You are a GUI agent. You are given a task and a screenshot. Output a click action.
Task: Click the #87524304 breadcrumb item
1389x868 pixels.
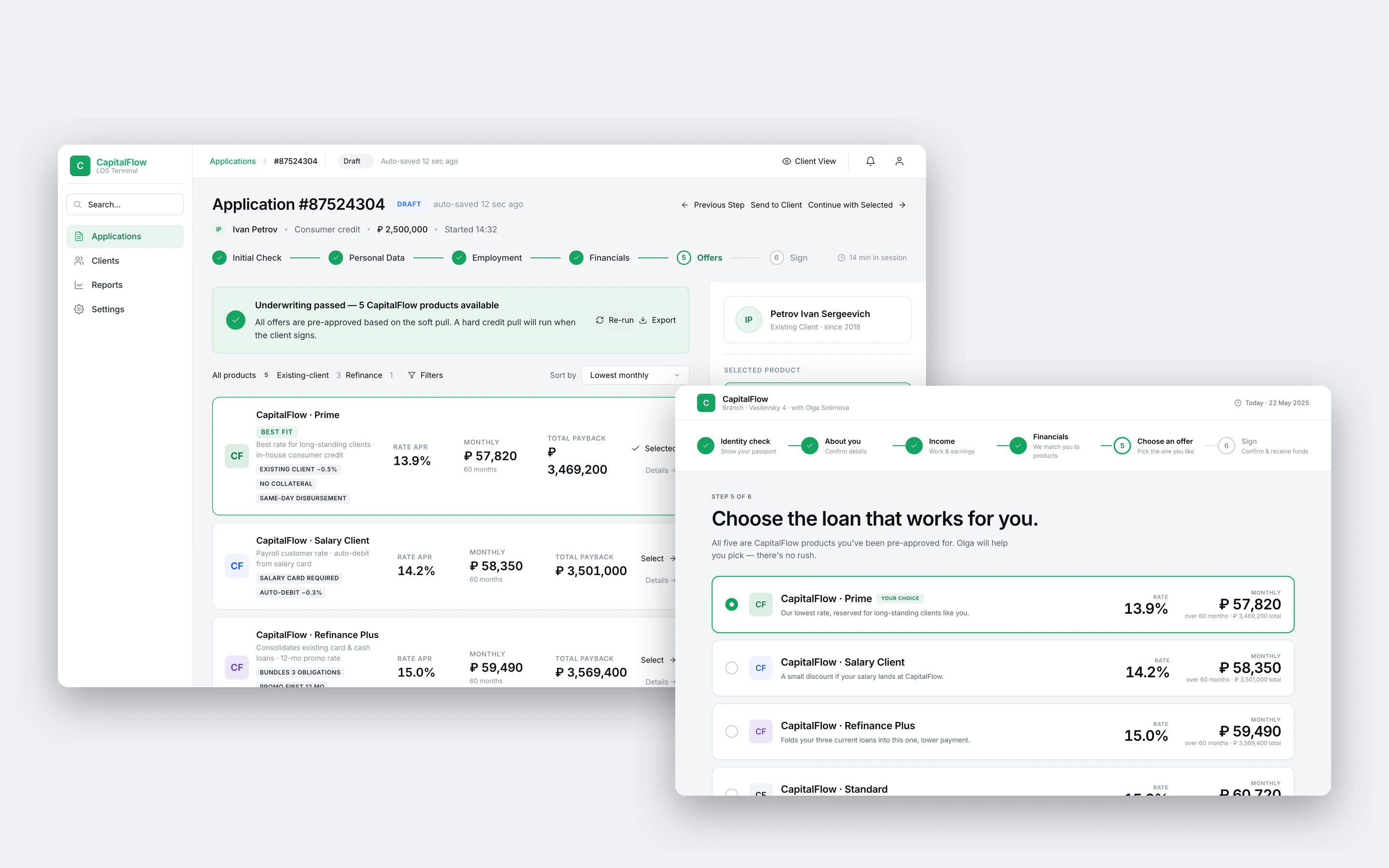(296, 162)
